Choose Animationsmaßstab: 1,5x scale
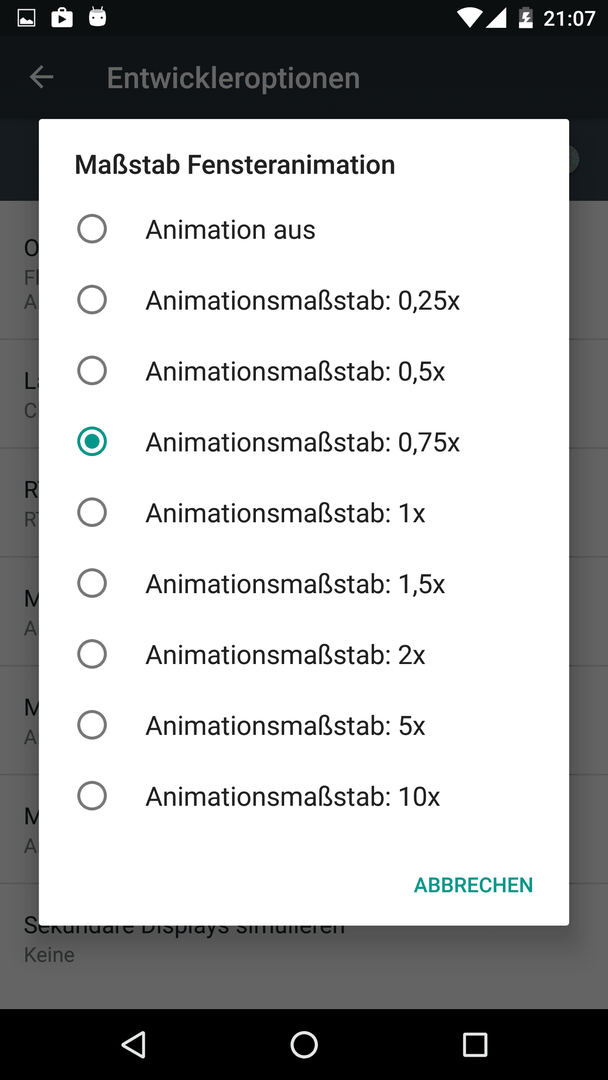This screenshot has height=1080, width=608. 304,584
